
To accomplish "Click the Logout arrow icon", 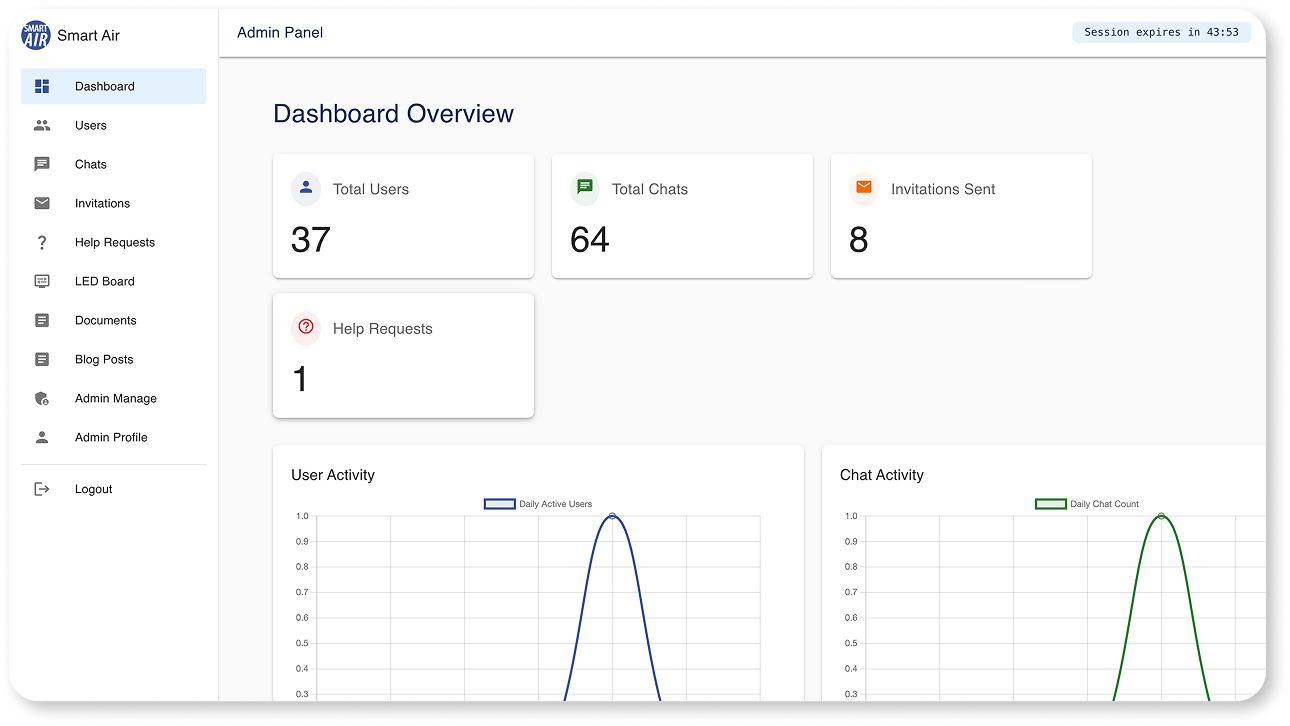I will pyautogui.click(x=42, y=489).
